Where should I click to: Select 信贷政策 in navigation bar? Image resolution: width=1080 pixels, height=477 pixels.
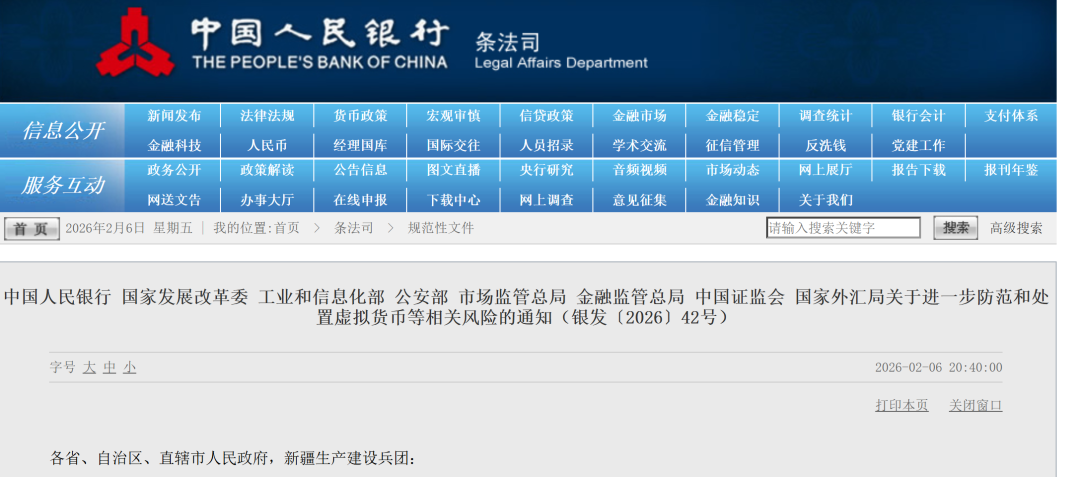pyautogui.click(x=546, y=116)
